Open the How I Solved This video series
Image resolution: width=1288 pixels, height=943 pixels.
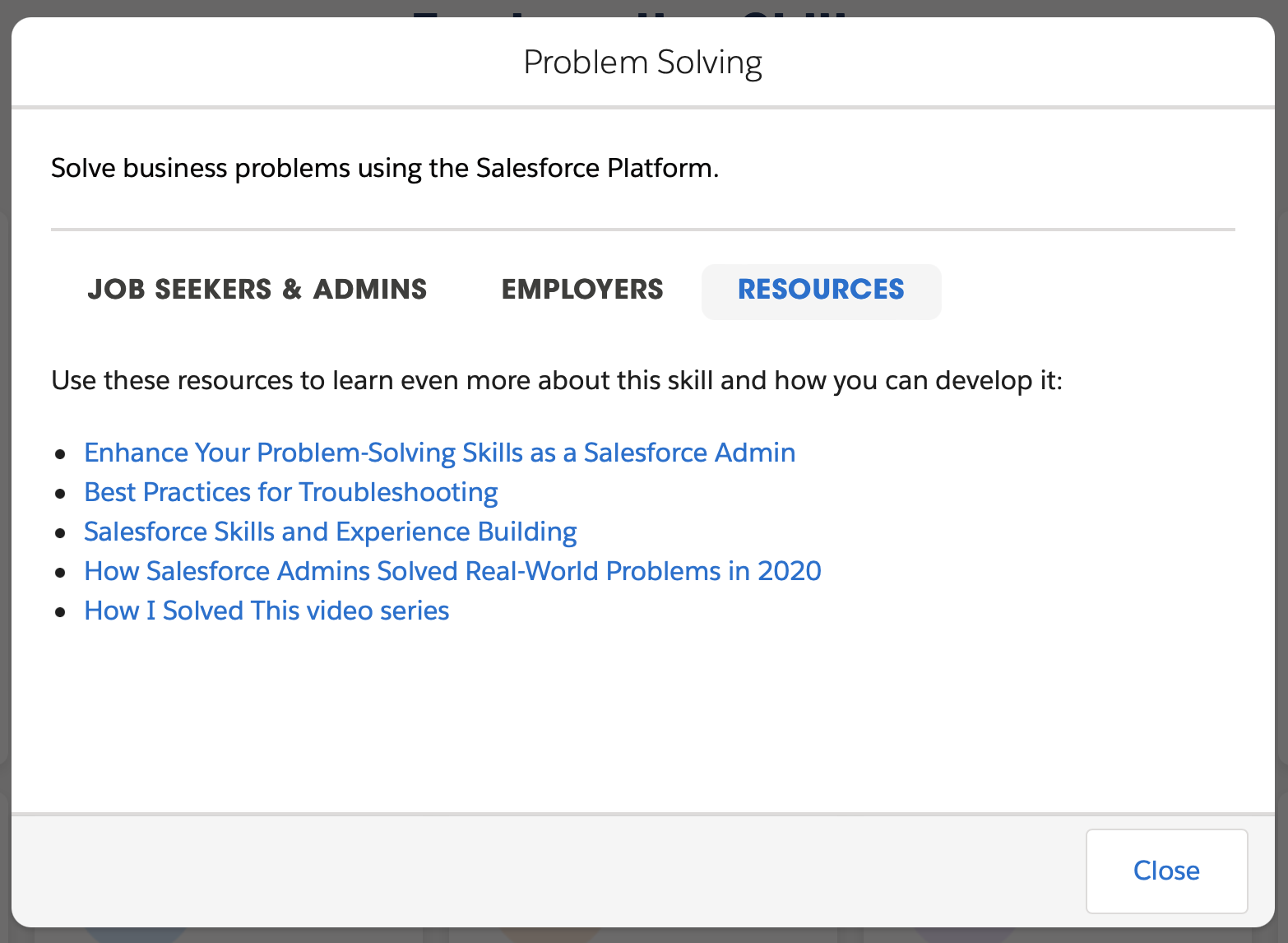click(x=266, y=611)
